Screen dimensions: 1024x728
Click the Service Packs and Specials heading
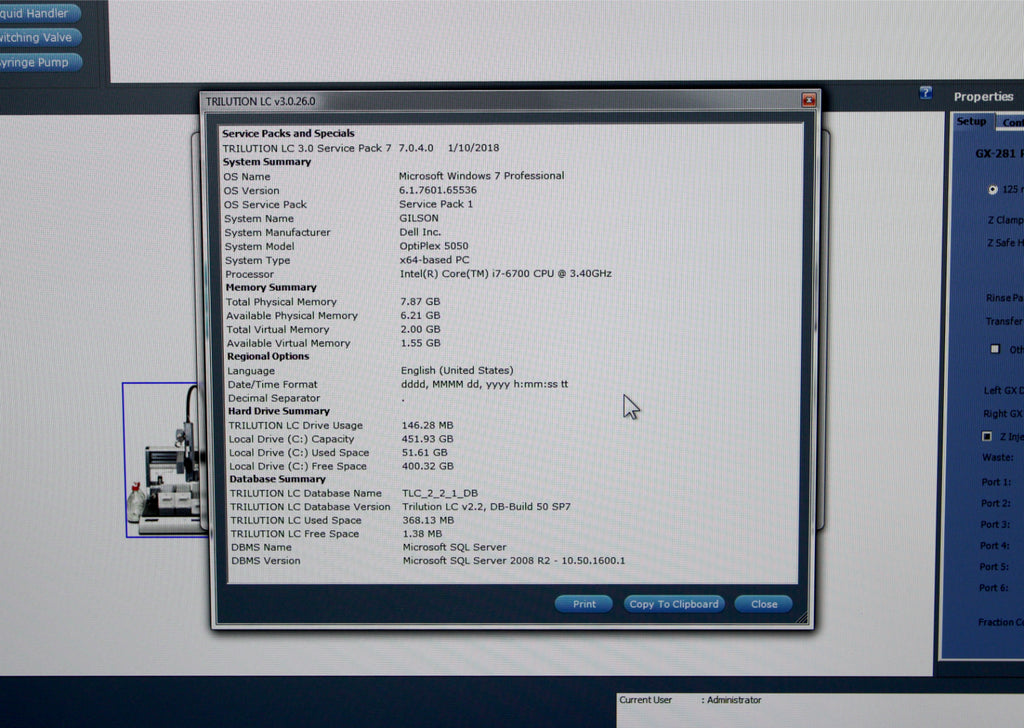(288, 133)
